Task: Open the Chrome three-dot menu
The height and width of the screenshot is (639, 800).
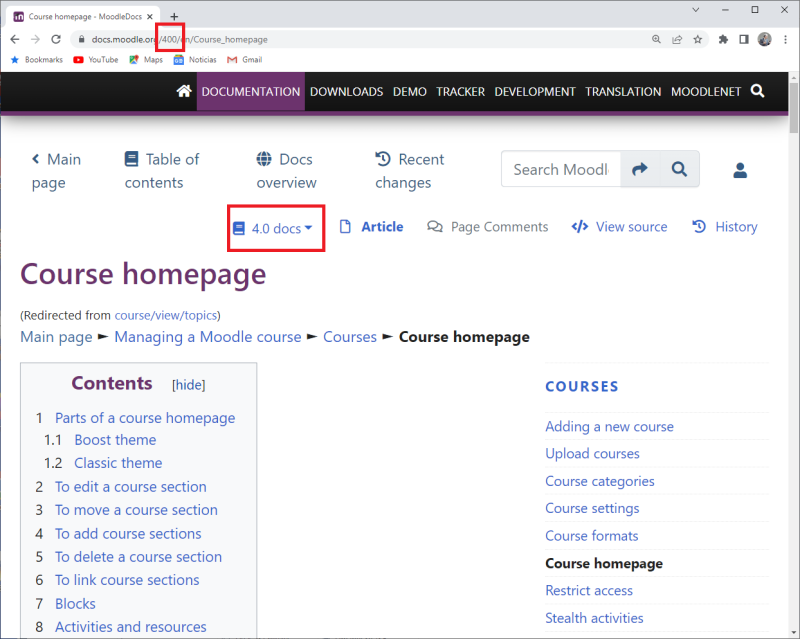Action: click(x=786, y=39)
